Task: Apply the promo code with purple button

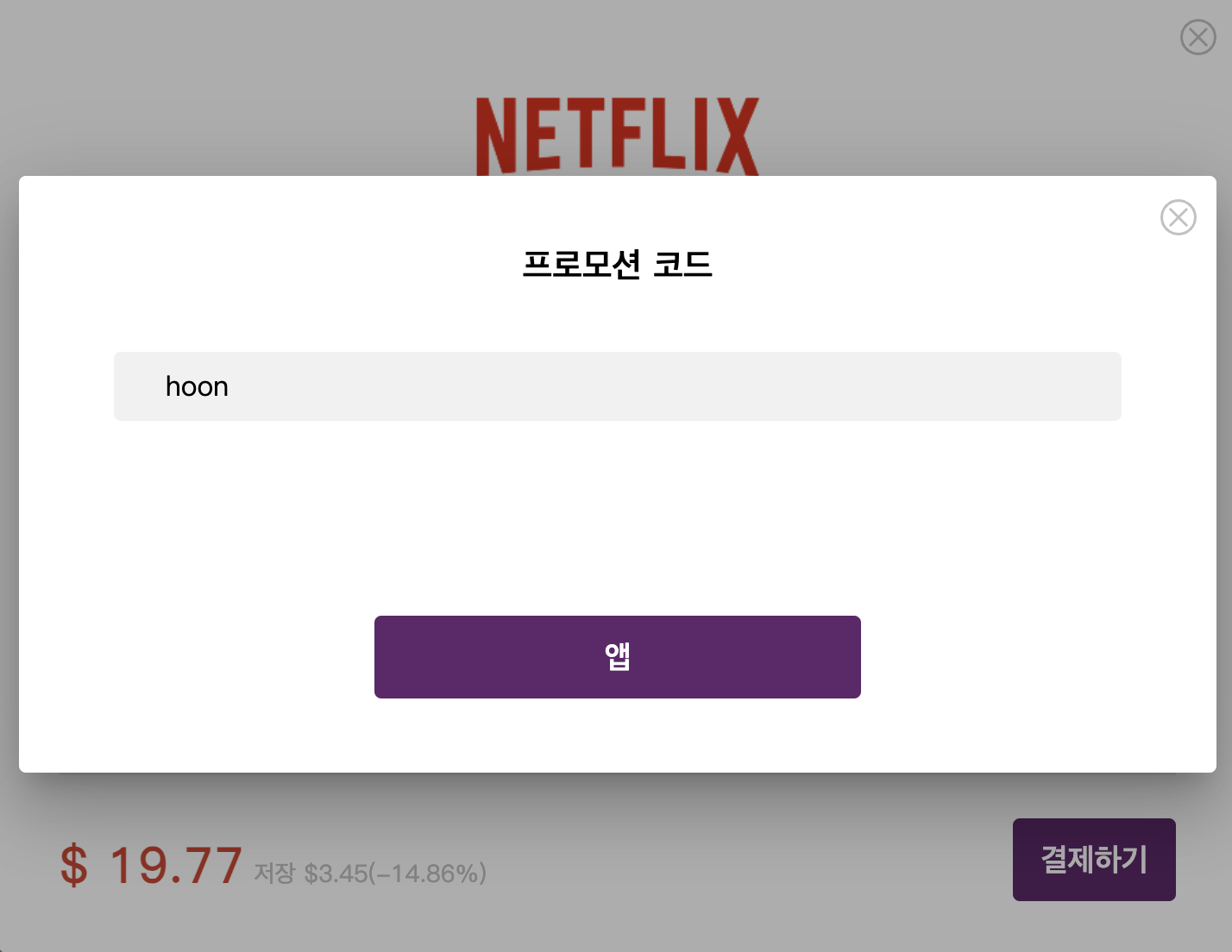Action: coord(618,657)
